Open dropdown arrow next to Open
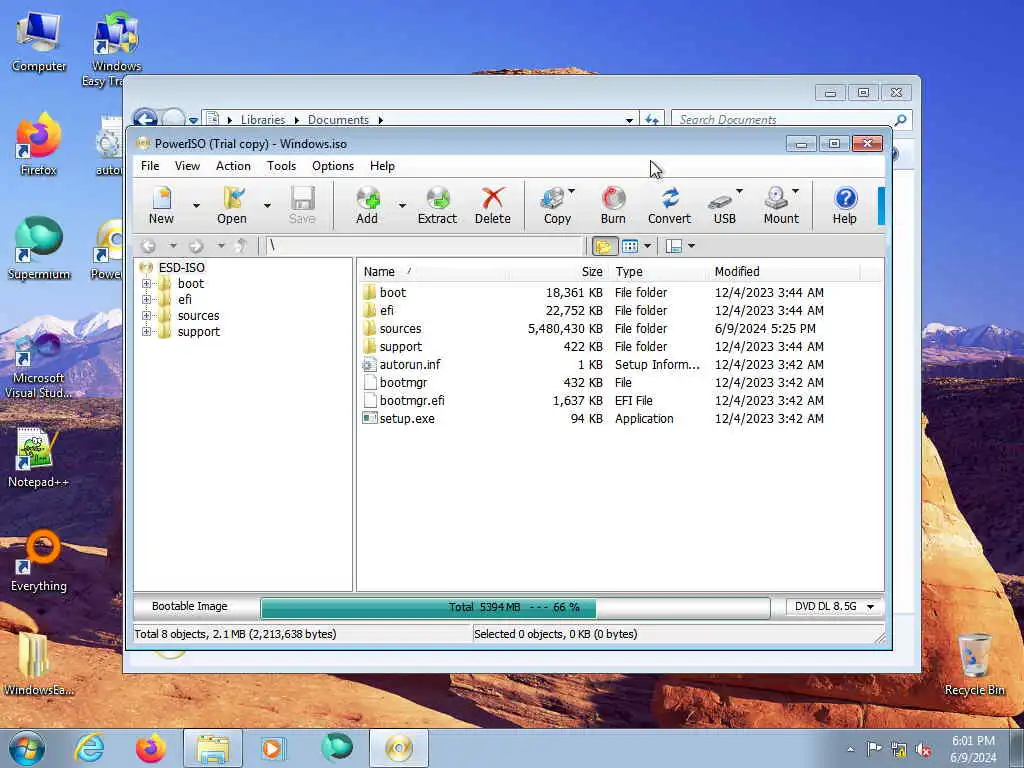 point(267,206)
